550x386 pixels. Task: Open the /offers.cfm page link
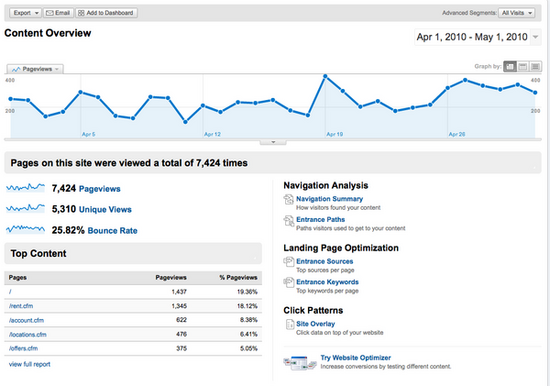tap(23, 348)
